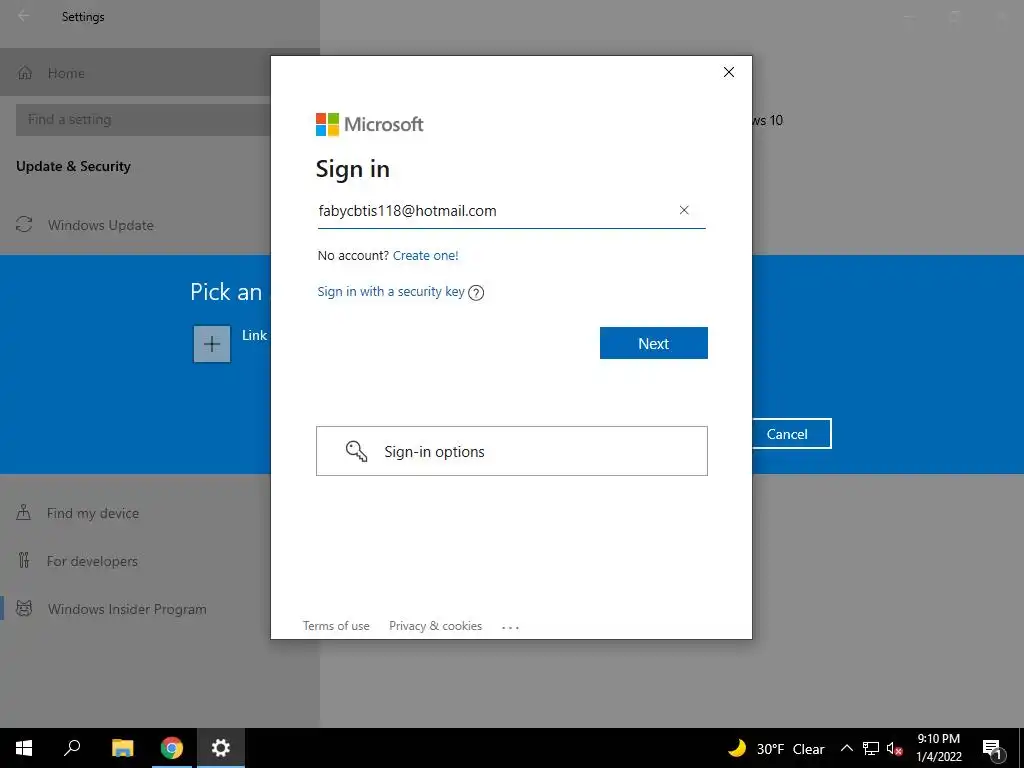Screen dimensions: 1024x768
Task: Click Find my device icon
Action: point(24,513)
